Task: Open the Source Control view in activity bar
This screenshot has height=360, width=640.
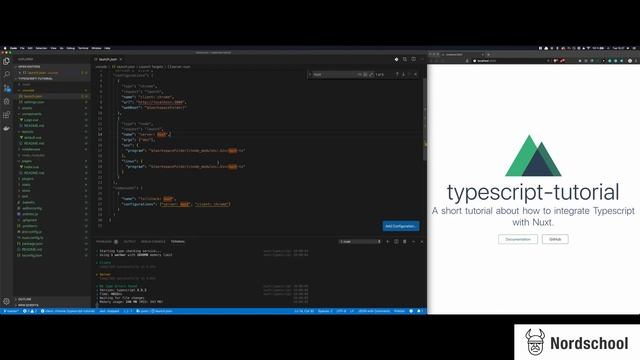Action: (7, 88)
